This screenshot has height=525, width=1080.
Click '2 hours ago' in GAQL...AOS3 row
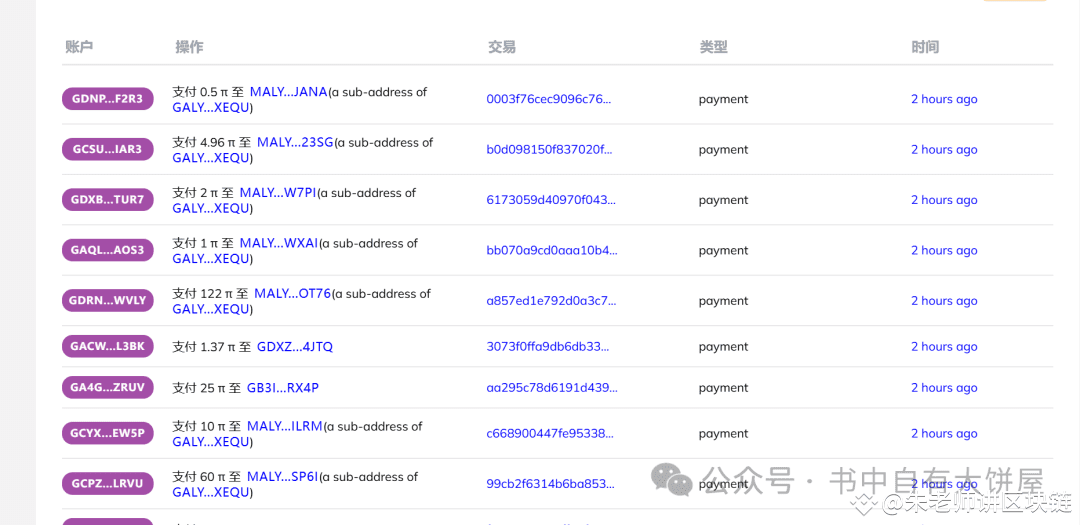coord(944,250)
